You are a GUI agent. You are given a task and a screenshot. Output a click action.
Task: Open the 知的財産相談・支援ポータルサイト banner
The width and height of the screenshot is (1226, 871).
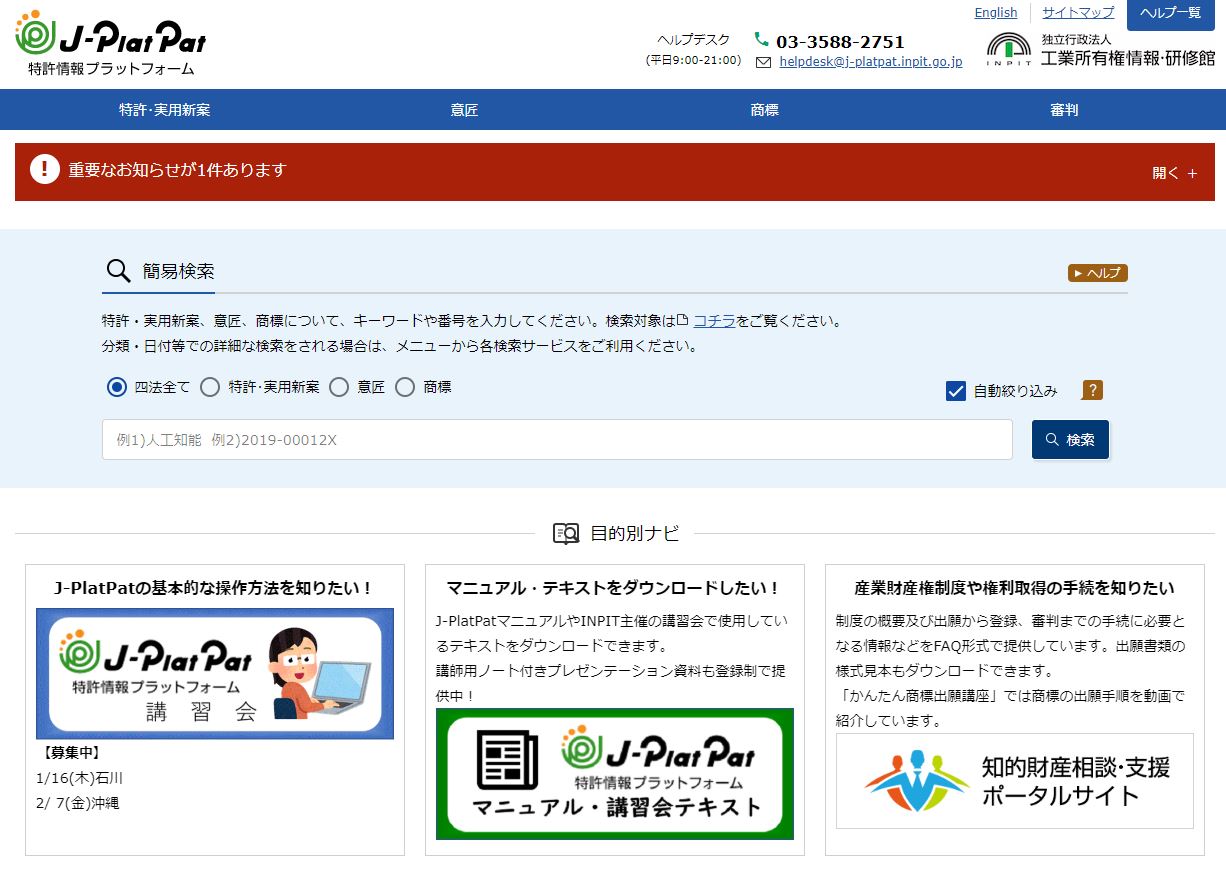tap(1015, 781)
